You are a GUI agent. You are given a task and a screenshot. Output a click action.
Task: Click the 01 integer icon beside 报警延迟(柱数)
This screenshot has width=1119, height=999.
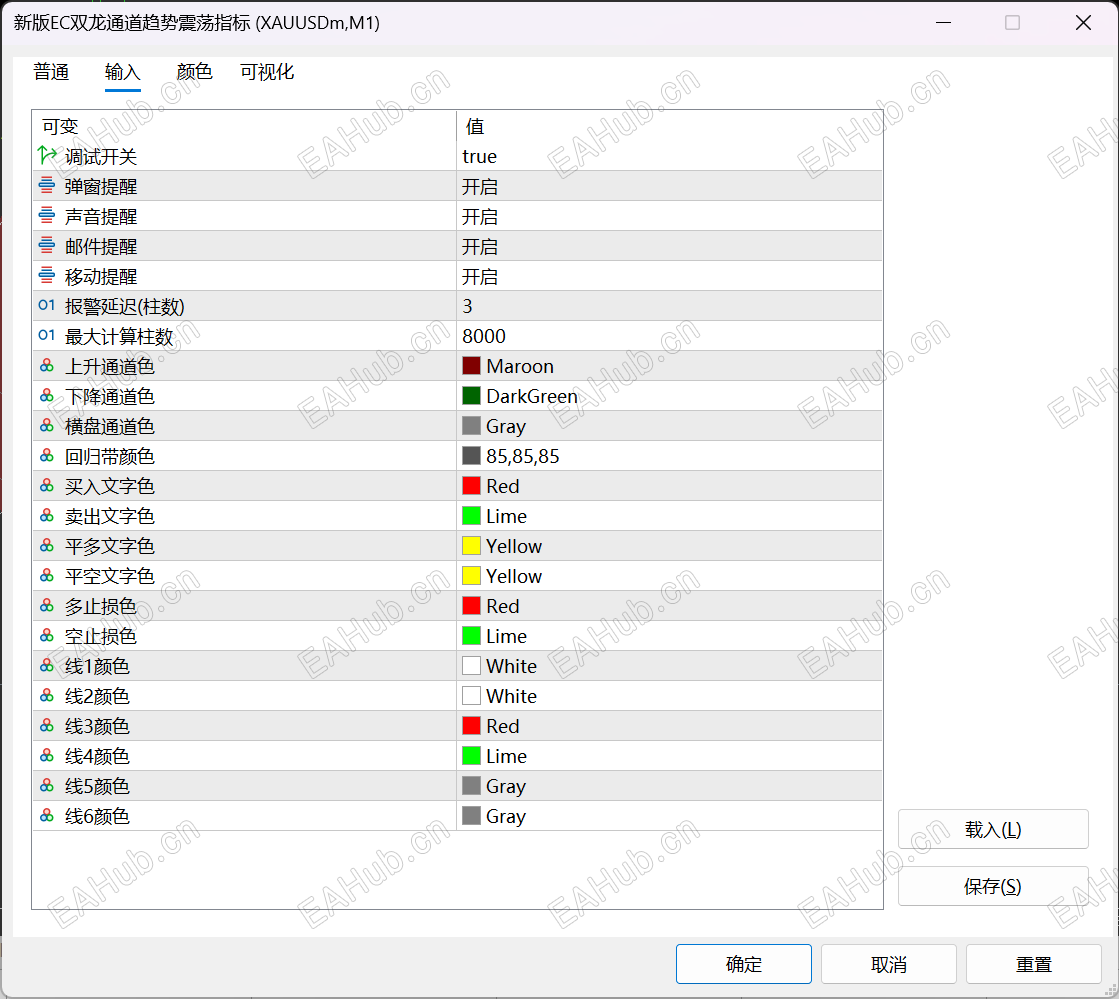46,305
